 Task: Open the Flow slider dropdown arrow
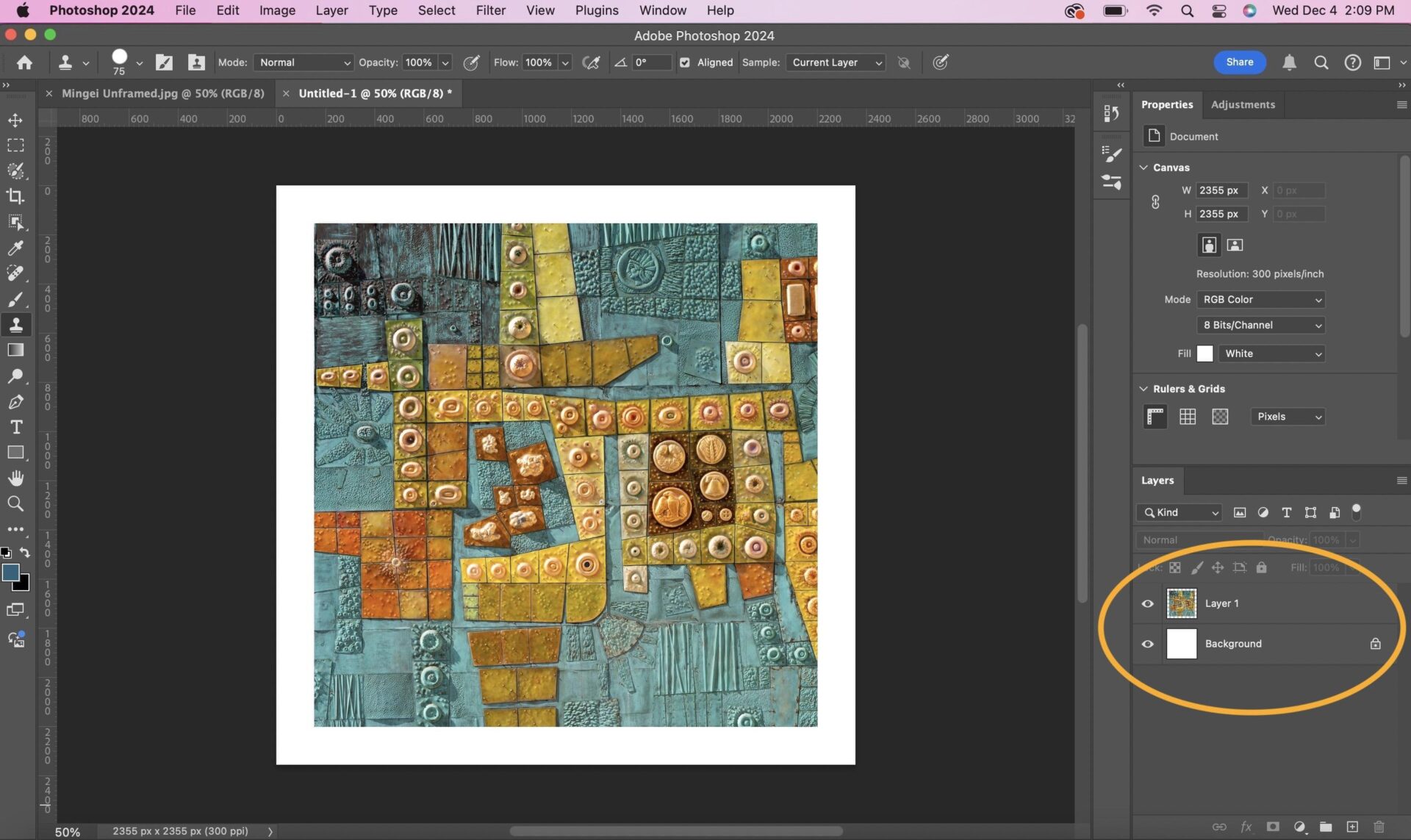565,62
